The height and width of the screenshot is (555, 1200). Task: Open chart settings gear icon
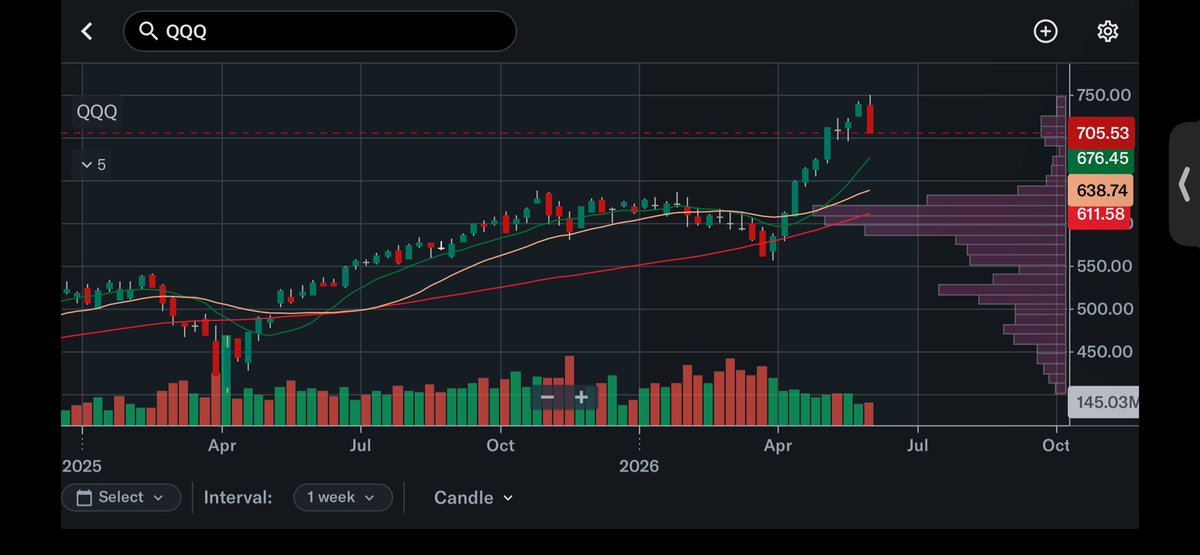[1107, 31]
